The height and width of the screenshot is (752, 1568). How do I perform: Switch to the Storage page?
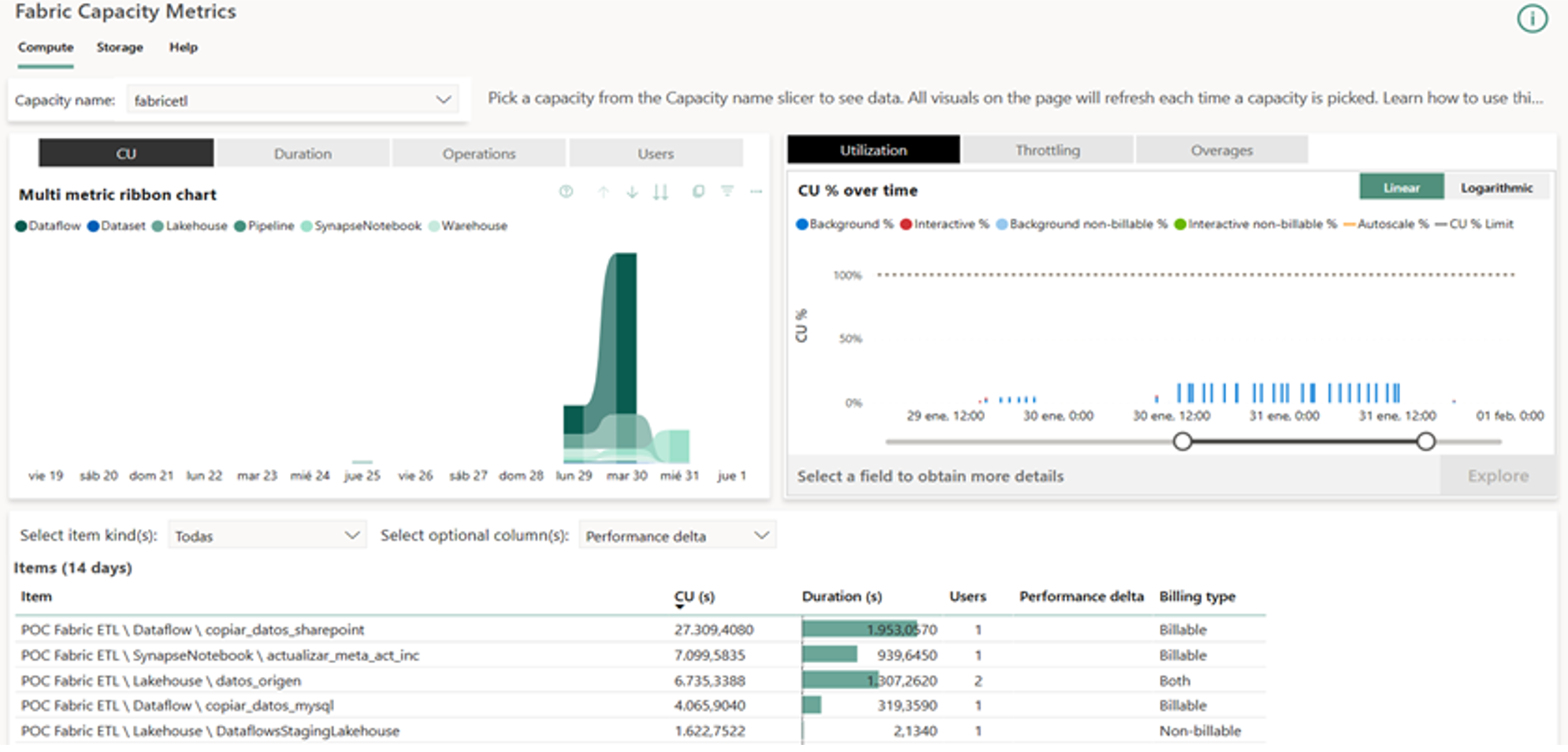[x=119, y=47]
